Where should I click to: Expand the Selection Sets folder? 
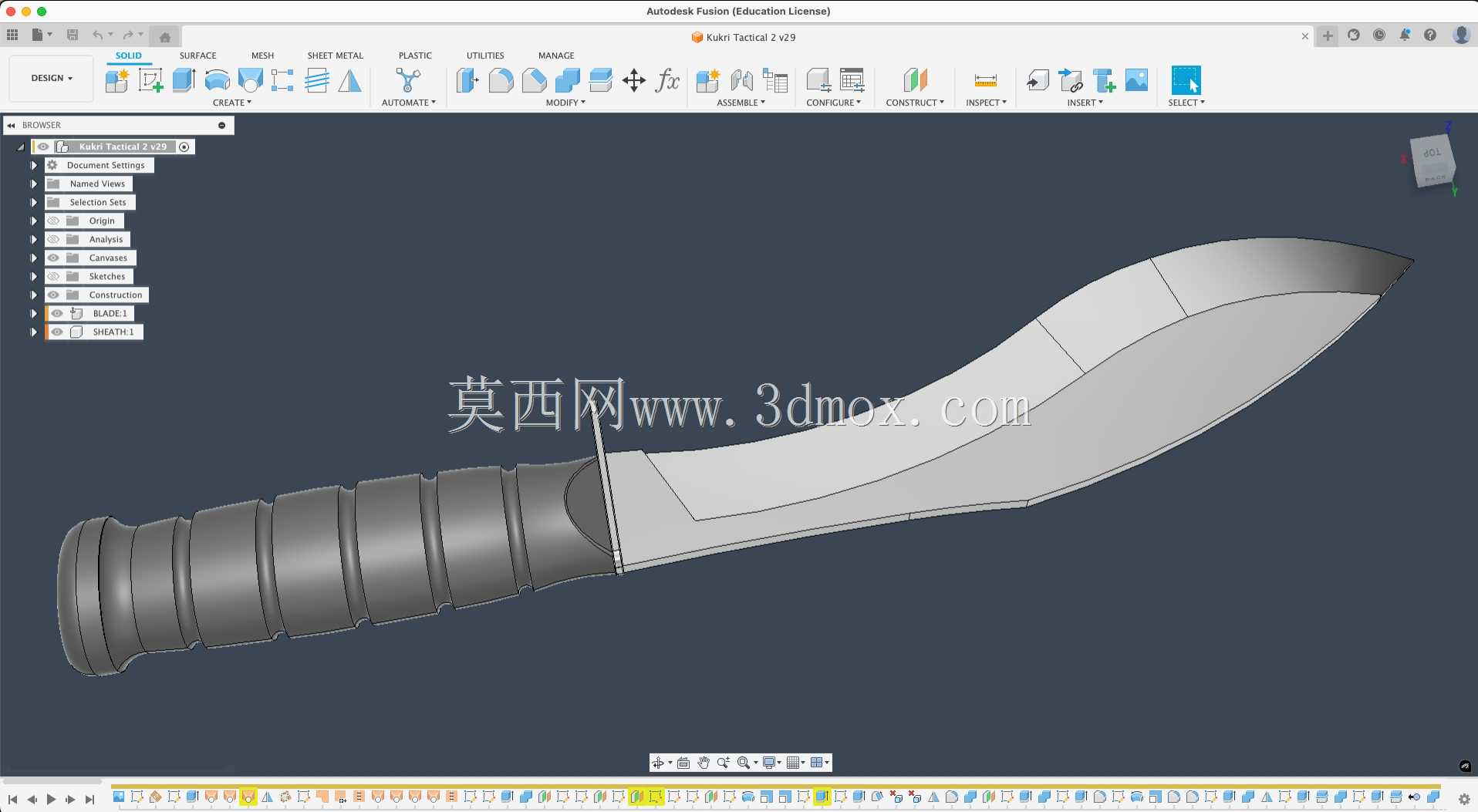pos(33,202)
